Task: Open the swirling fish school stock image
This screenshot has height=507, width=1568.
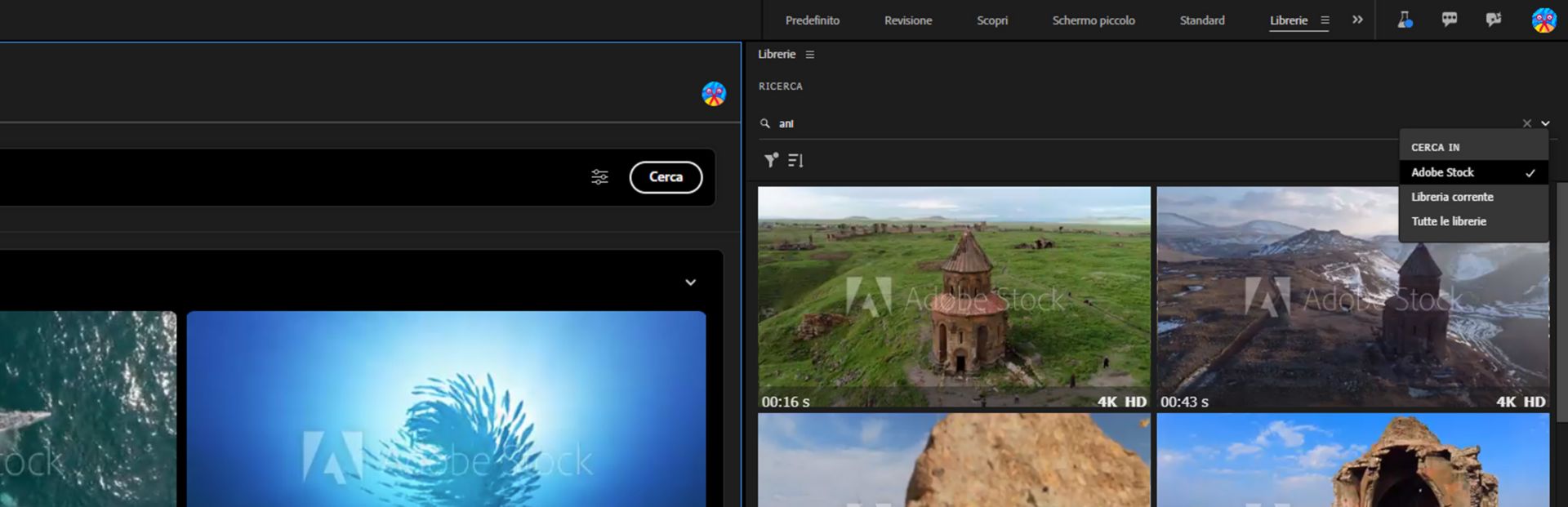Action: (446, 409)
